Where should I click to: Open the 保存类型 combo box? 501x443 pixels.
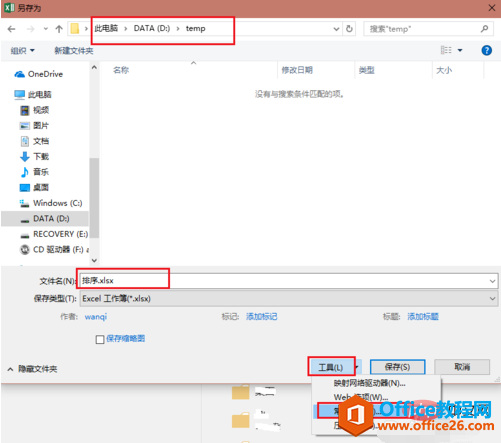pos(289,299)
